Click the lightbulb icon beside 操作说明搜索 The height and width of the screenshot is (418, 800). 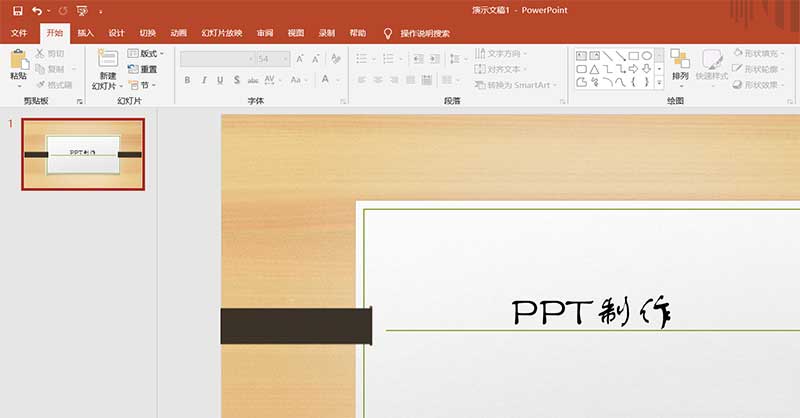tap(388, 34)
